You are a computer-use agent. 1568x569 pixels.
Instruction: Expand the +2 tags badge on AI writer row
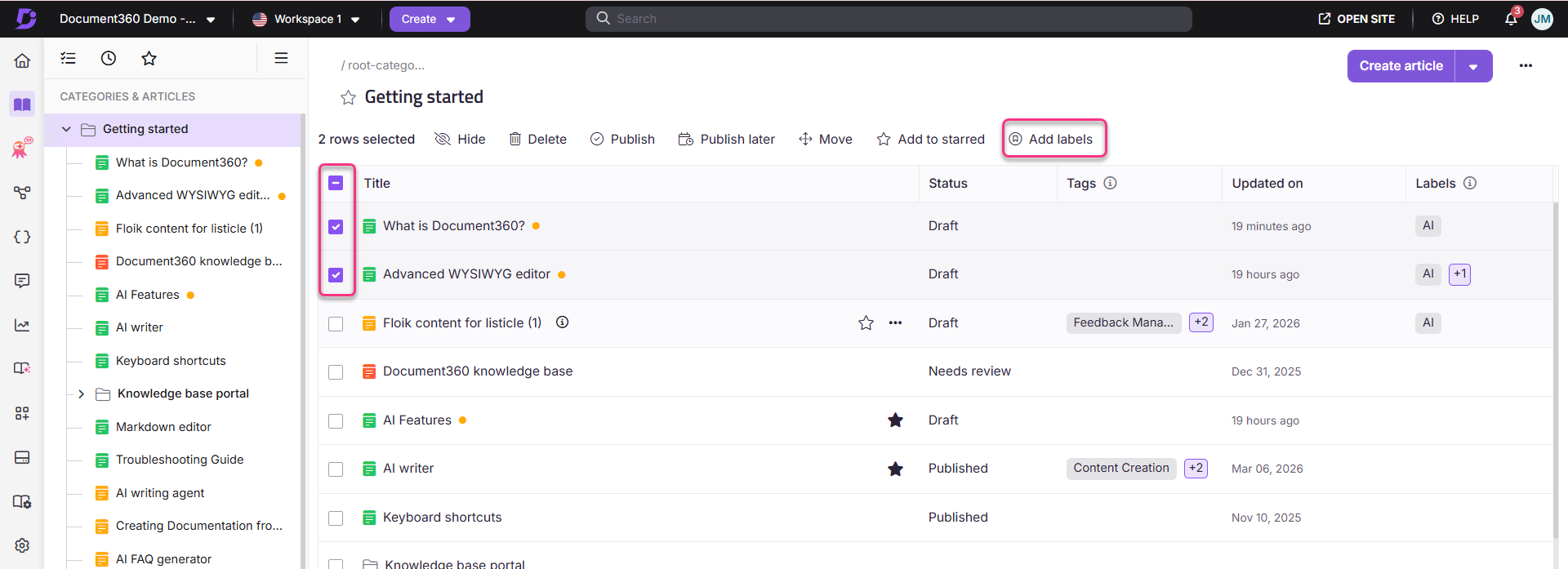1196,469
